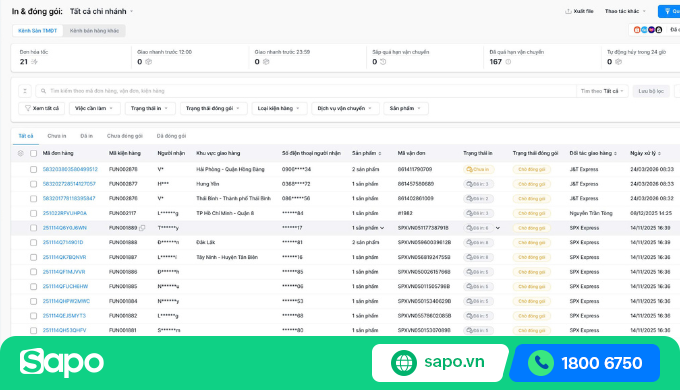The width and height of the screenshot is (680, 390).
Task: Switch to Kênh Sàn TMĐT tab
Action: click(x=38, y=31)
